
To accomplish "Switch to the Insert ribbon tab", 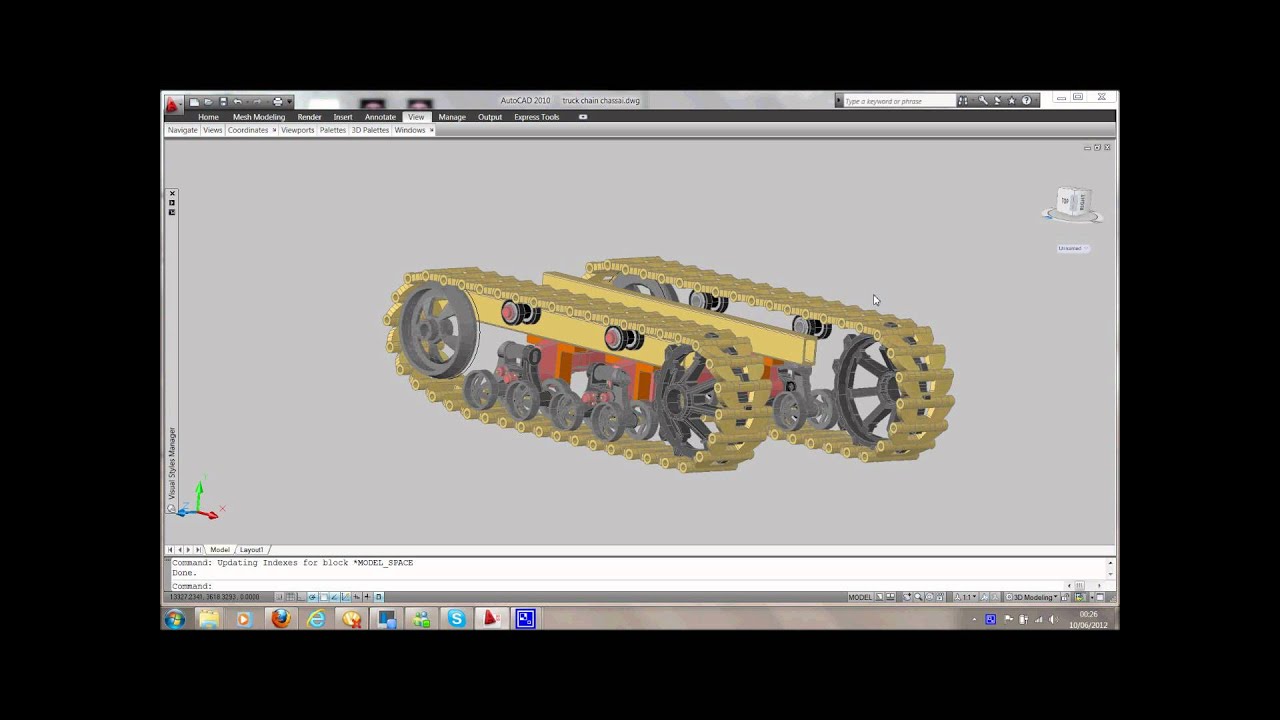I will [x=343, y=117].
